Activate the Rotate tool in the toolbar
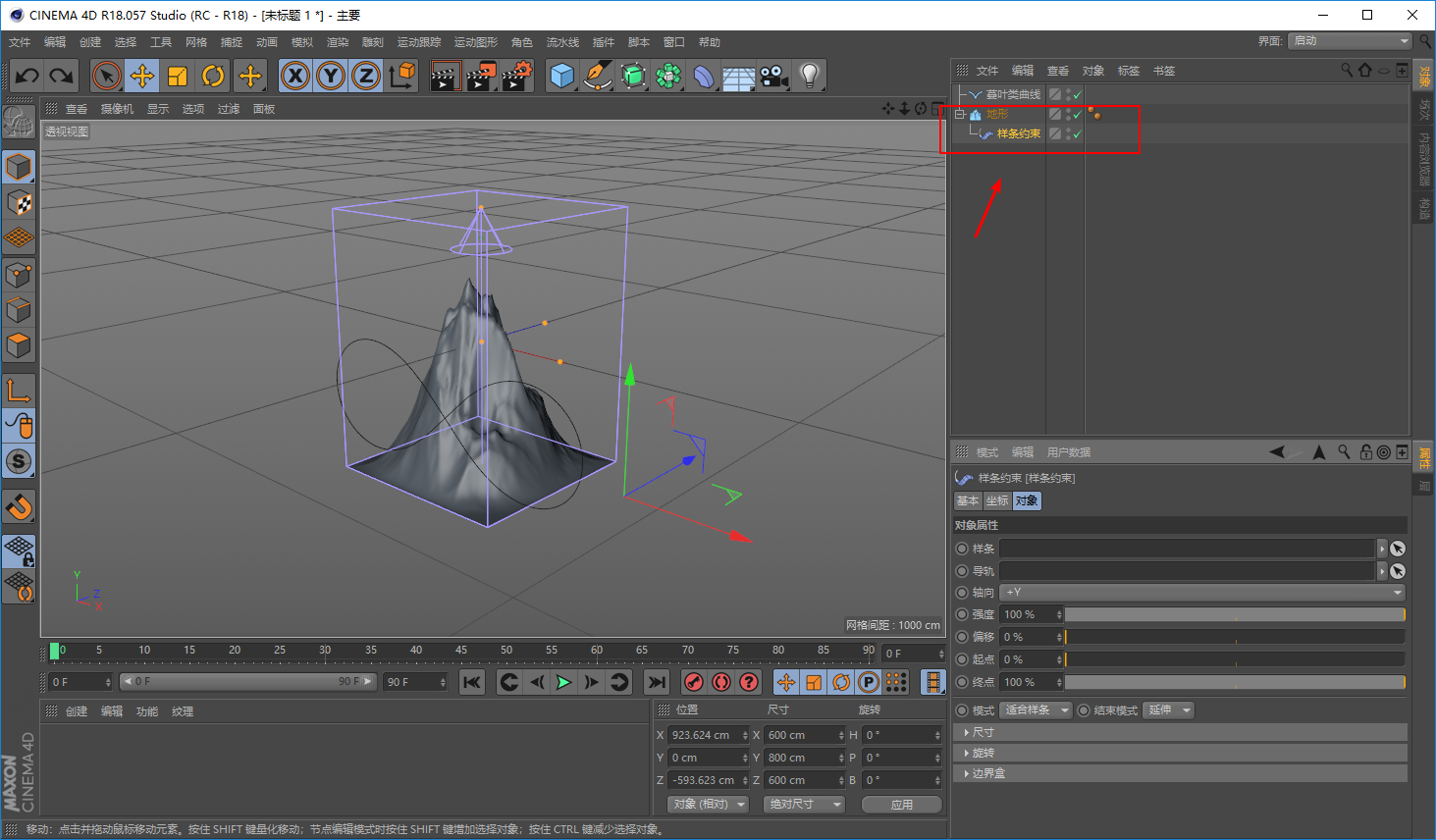This screenshot has width=1436, height=840. pyautogui.click(x=213, y=76)
